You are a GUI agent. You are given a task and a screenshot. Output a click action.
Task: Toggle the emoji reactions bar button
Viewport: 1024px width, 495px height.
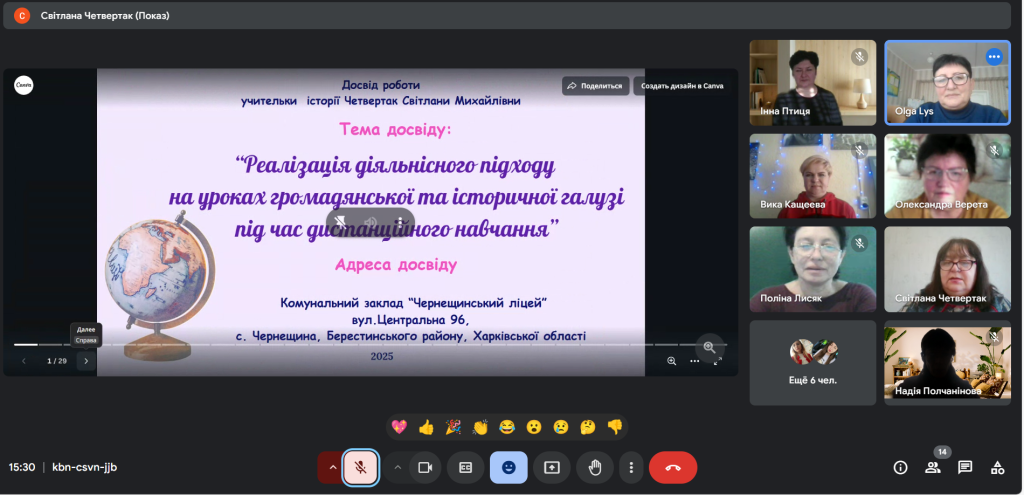click(x=509, y=468)
